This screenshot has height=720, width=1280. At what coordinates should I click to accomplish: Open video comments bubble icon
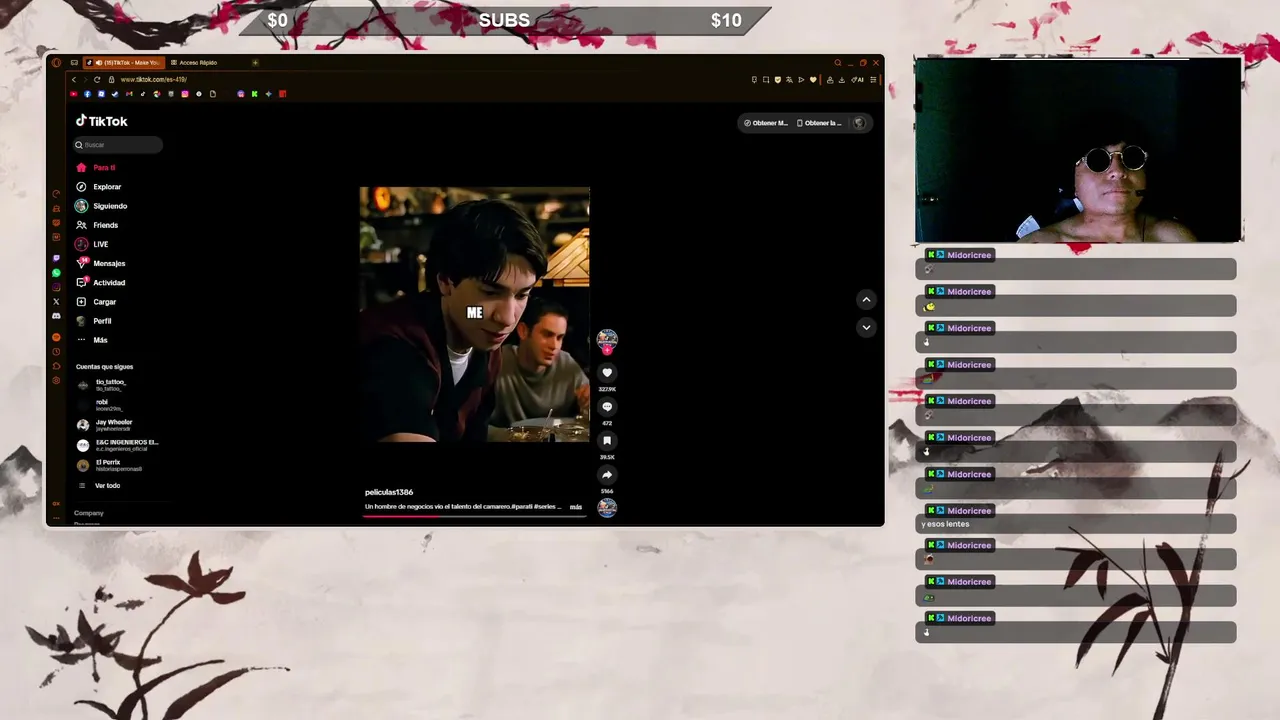607,407
